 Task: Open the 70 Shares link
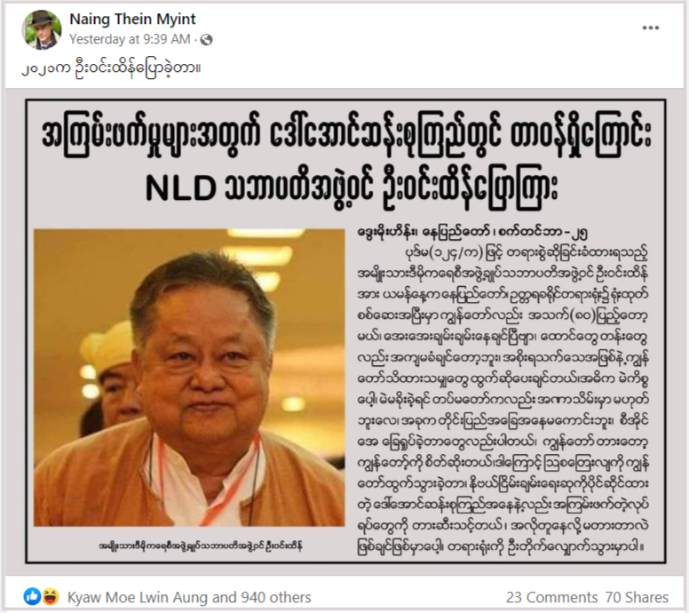pos(637,597)
